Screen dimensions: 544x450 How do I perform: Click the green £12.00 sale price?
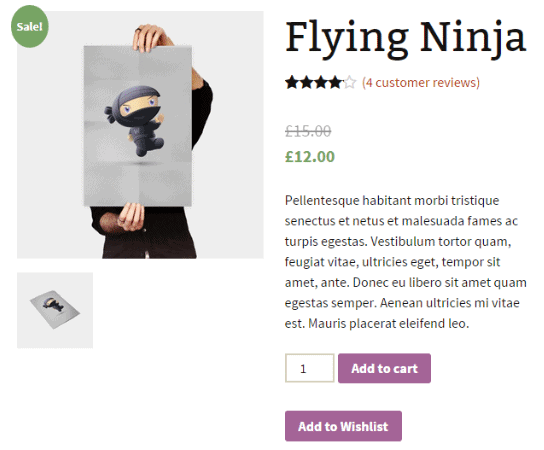click(x=310, y=156)
